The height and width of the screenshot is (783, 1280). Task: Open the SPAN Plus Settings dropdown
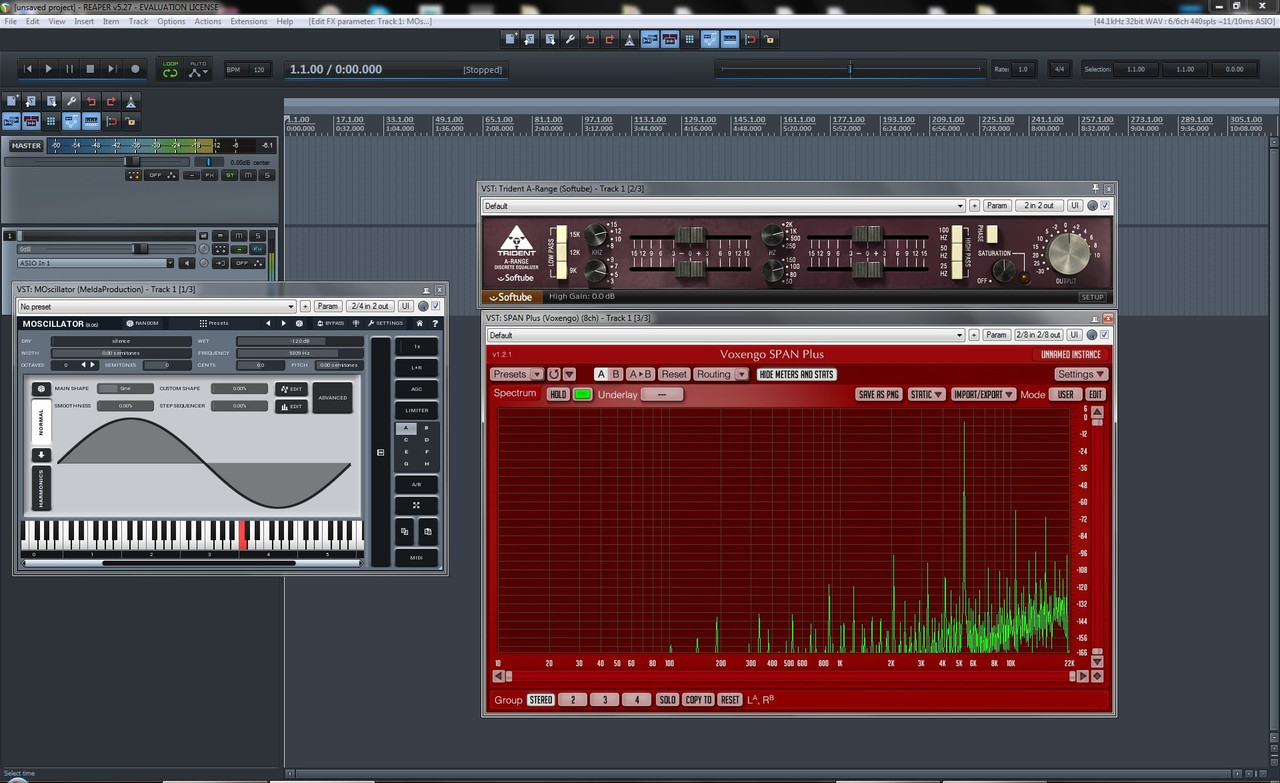click(1081, 374)
